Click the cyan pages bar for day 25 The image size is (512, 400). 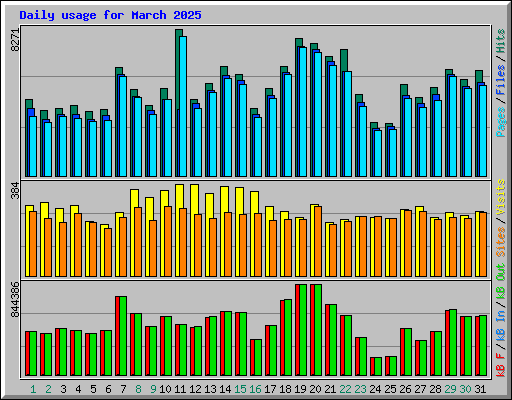(393, 153)
